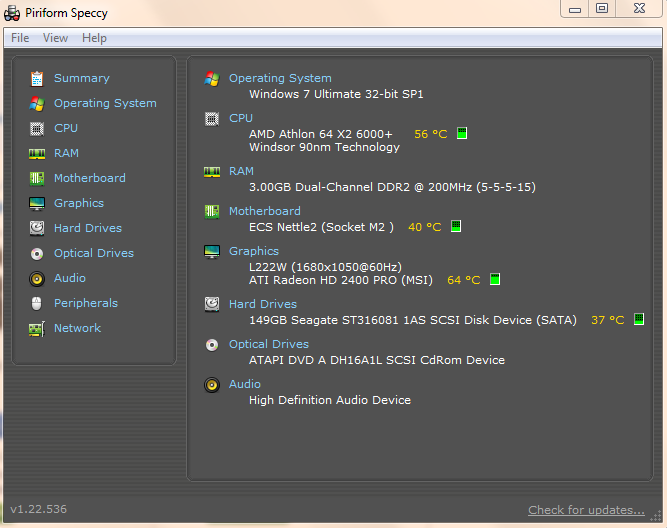Image resolution: width=667 pixels, height=528 pixels.
Task: Open the RAM section from sidebar
Action: click(66, 153)
